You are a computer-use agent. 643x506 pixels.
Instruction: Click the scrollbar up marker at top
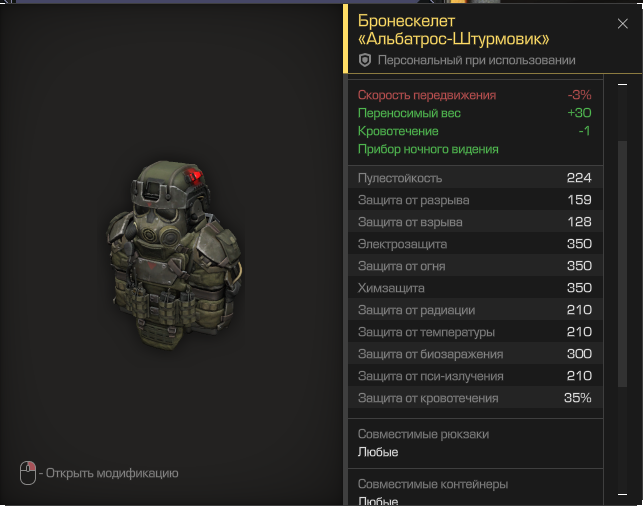pos(622,84)
